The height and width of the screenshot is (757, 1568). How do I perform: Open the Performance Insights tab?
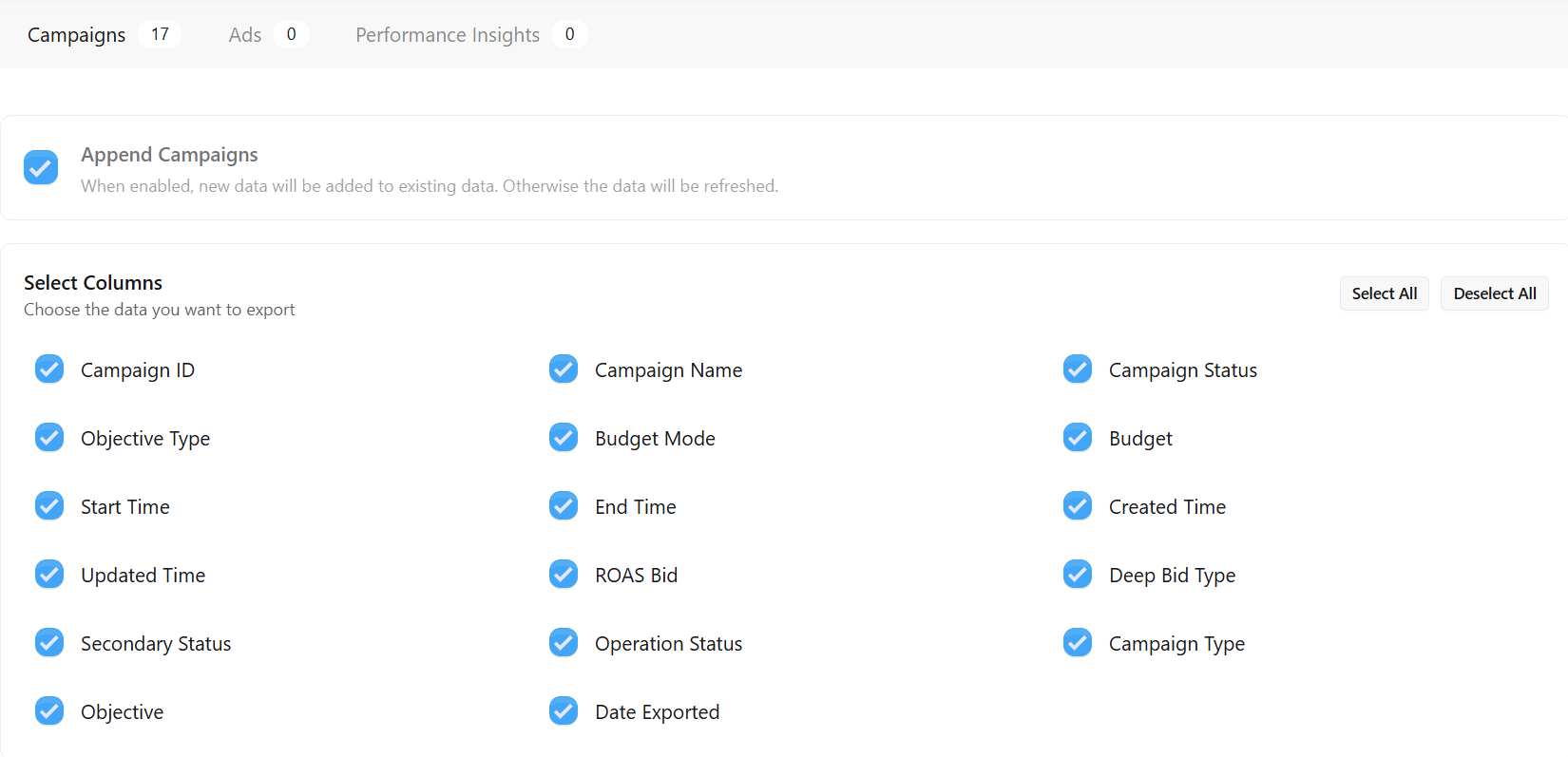click(448, 35)
